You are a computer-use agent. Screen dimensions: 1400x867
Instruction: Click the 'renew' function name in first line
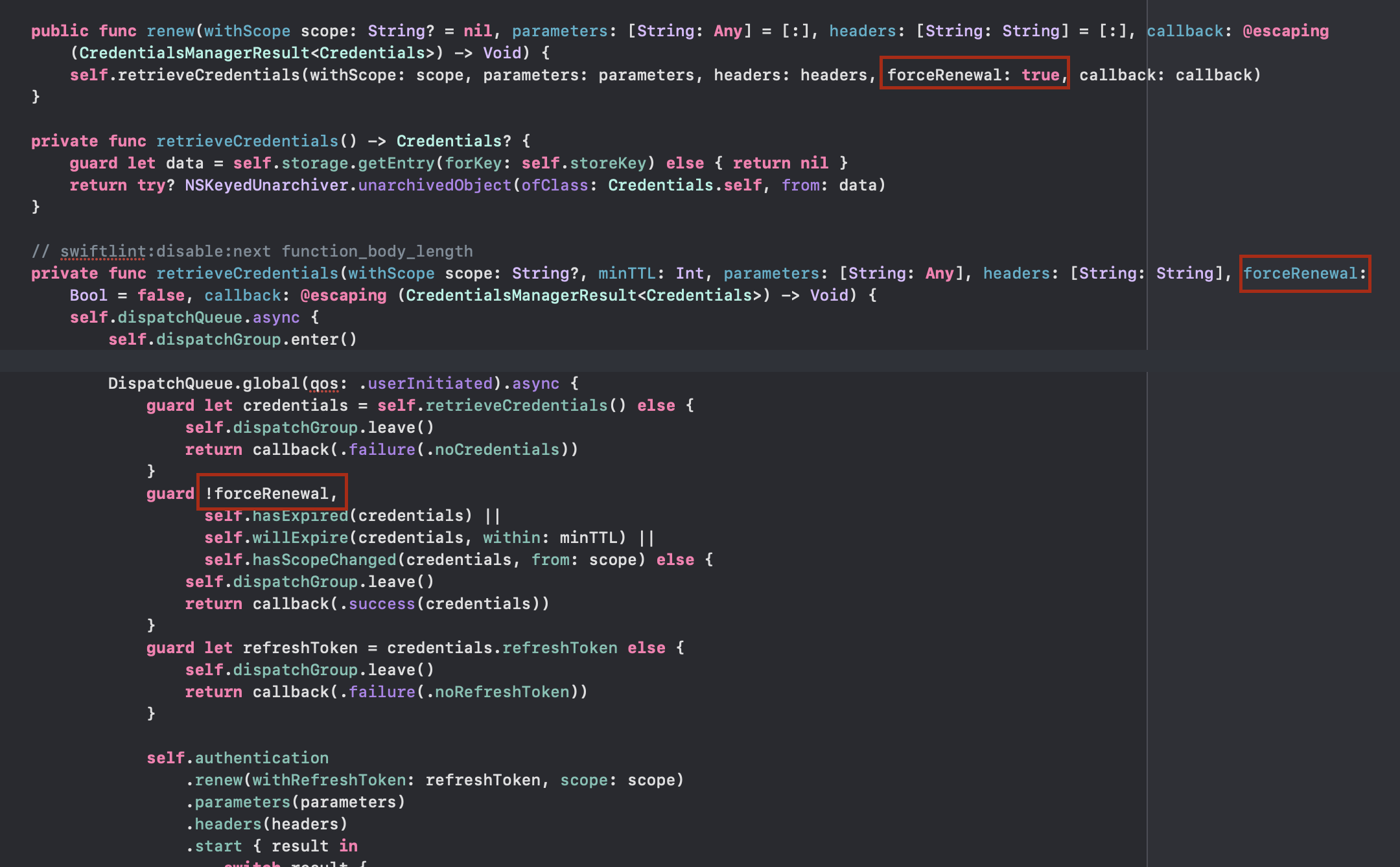coord(170,31)
